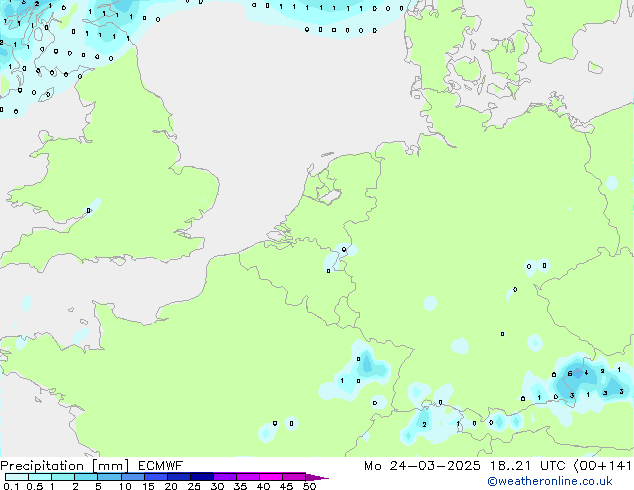Viewport: 634px width, 490px height.
Task: Click the 2 mm legend color swatch
Action: tap(86, 477)
